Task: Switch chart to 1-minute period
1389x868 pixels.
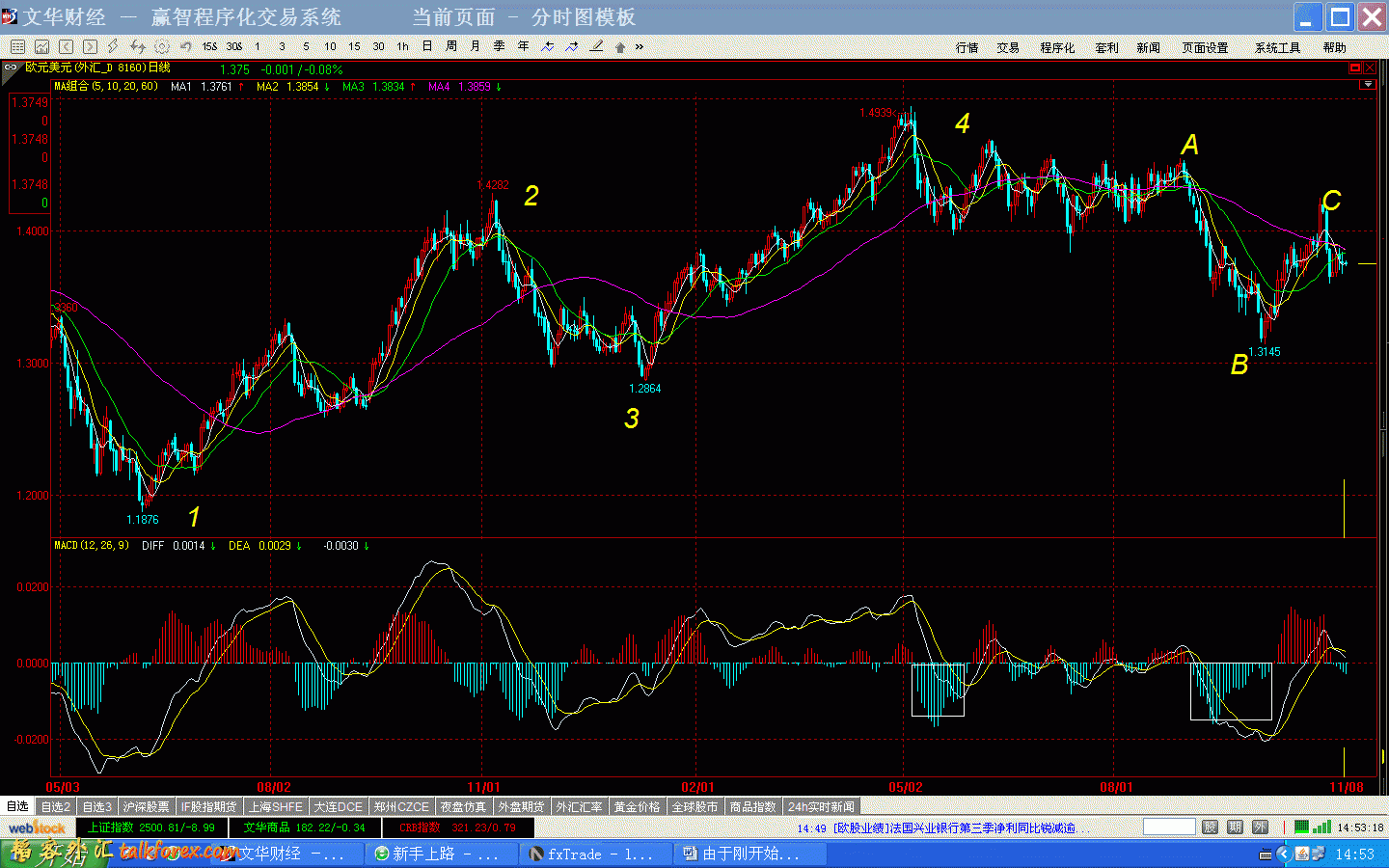Action: coord(258,46)
